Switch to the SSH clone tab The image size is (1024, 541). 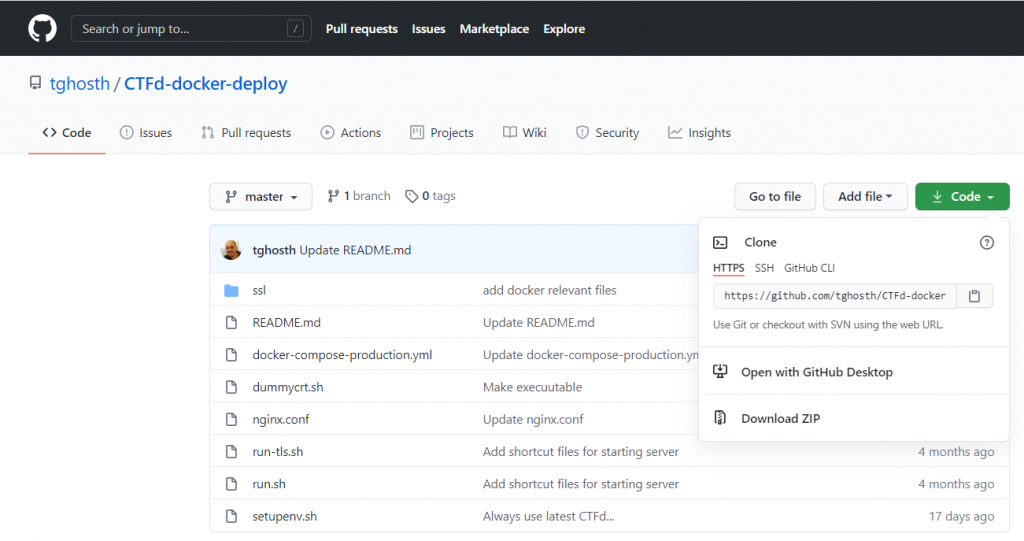click(x=764, y=268)
